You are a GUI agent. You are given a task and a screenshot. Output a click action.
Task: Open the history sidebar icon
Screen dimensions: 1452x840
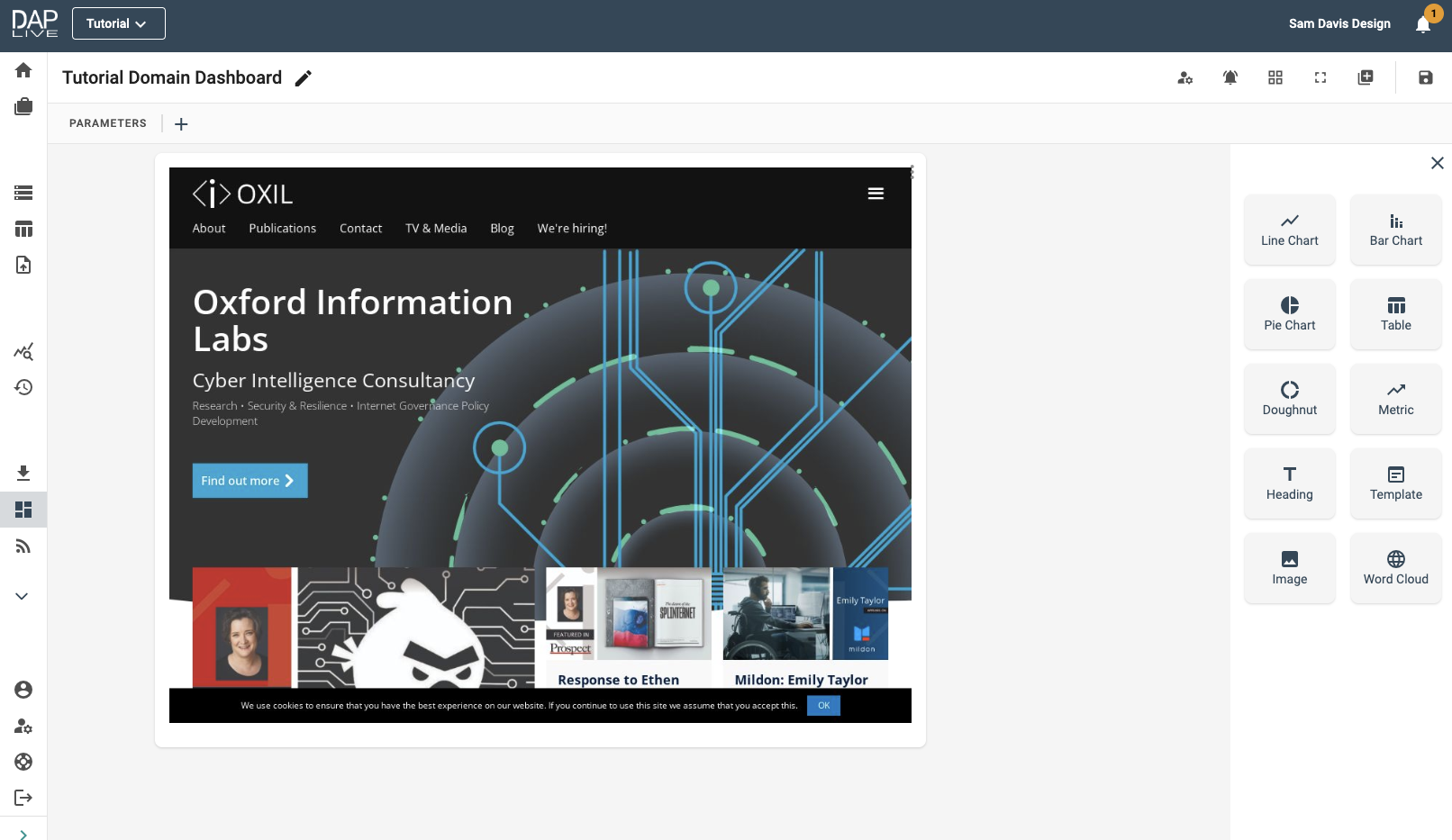click(x=23, y=387)
